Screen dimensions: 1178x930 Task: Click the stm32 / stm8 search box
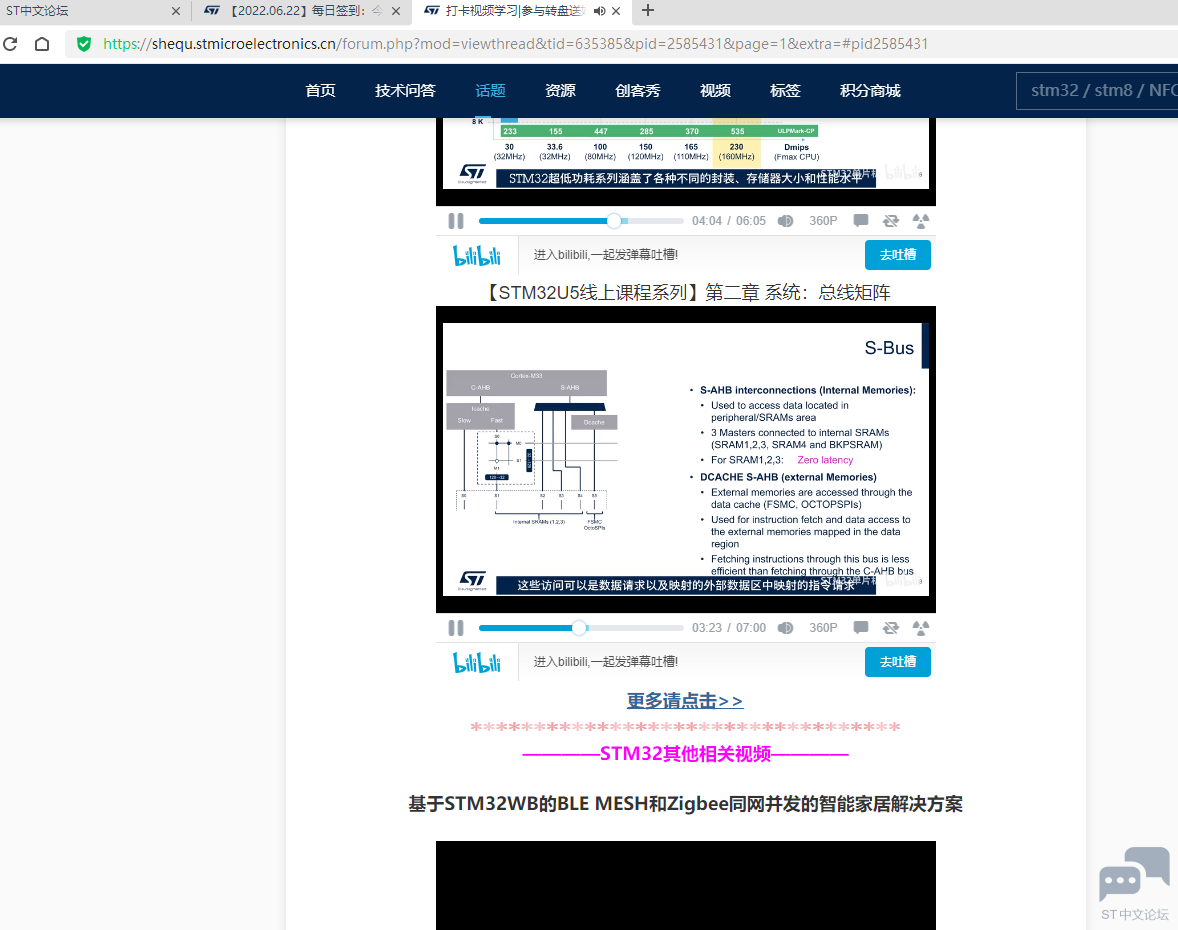point(1097,91)
